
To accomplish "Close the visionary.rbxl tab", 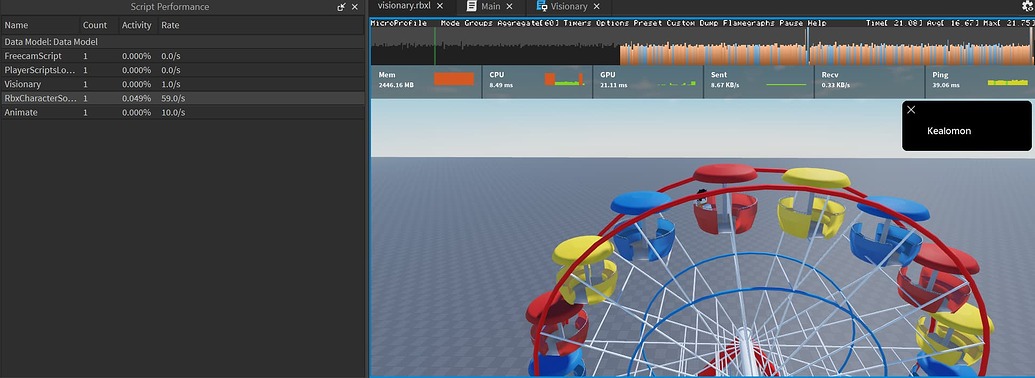I will click(440, 5).
